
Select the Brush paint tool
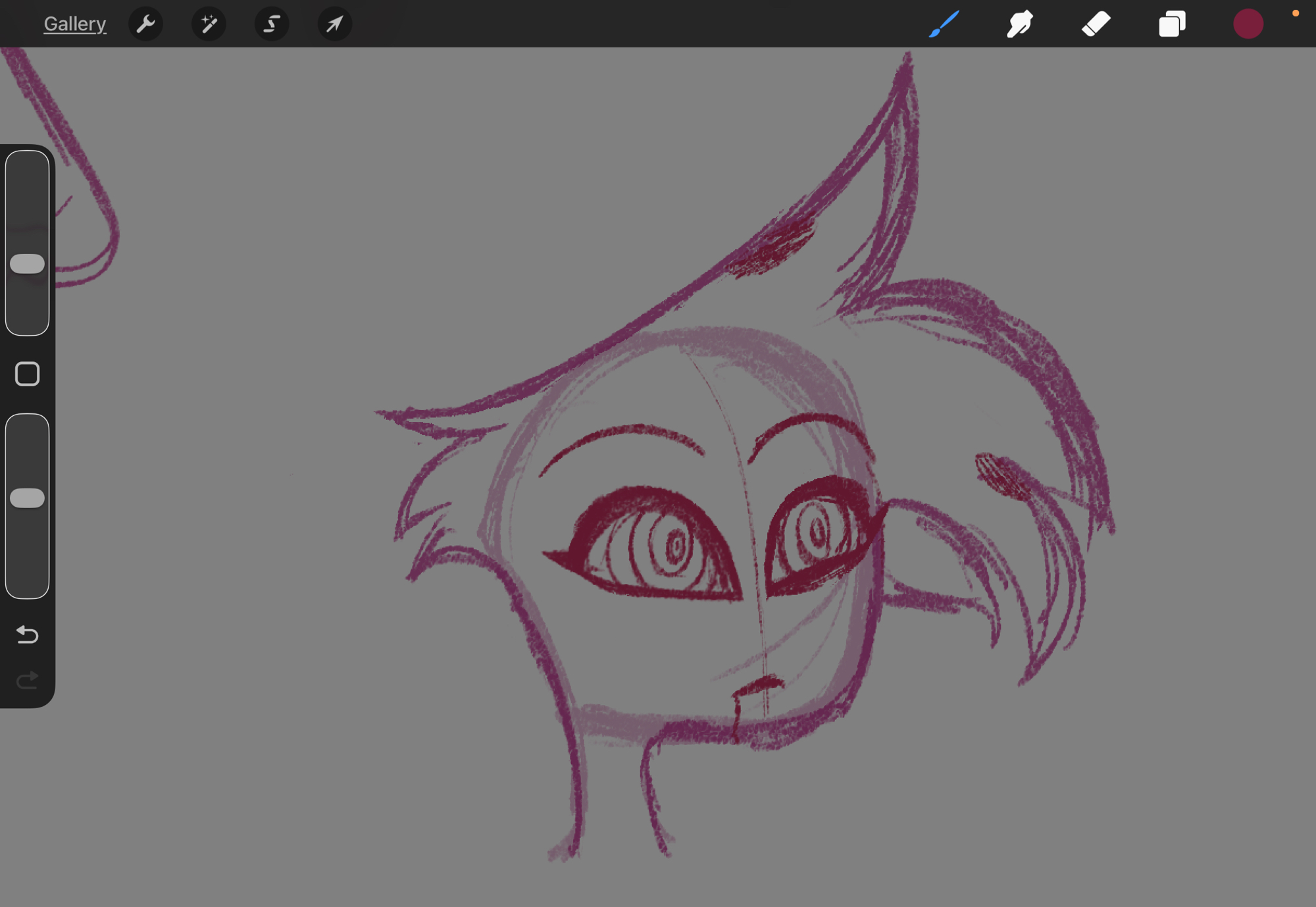[944, 24]
